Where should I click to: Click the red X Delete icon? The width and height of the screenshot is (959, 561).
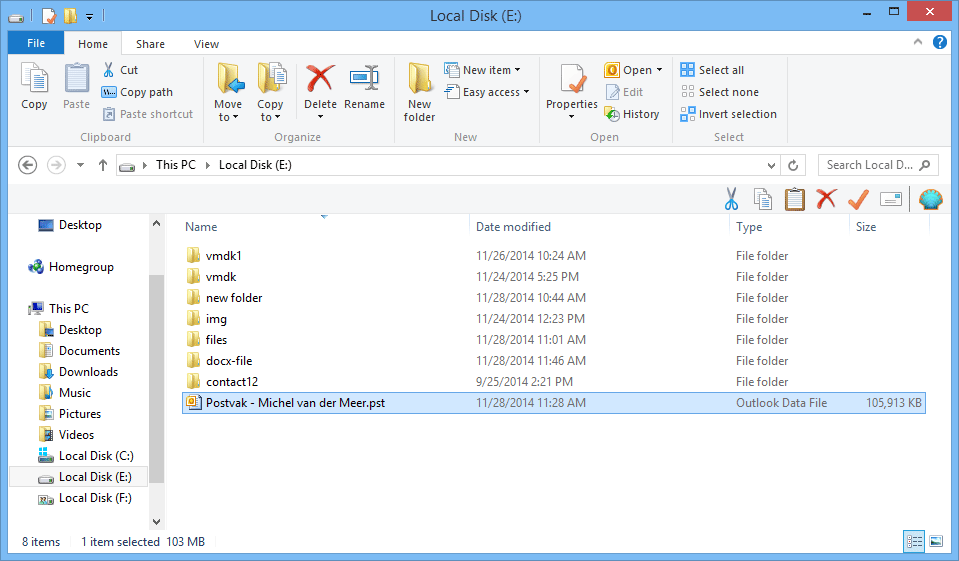(320, 78)
